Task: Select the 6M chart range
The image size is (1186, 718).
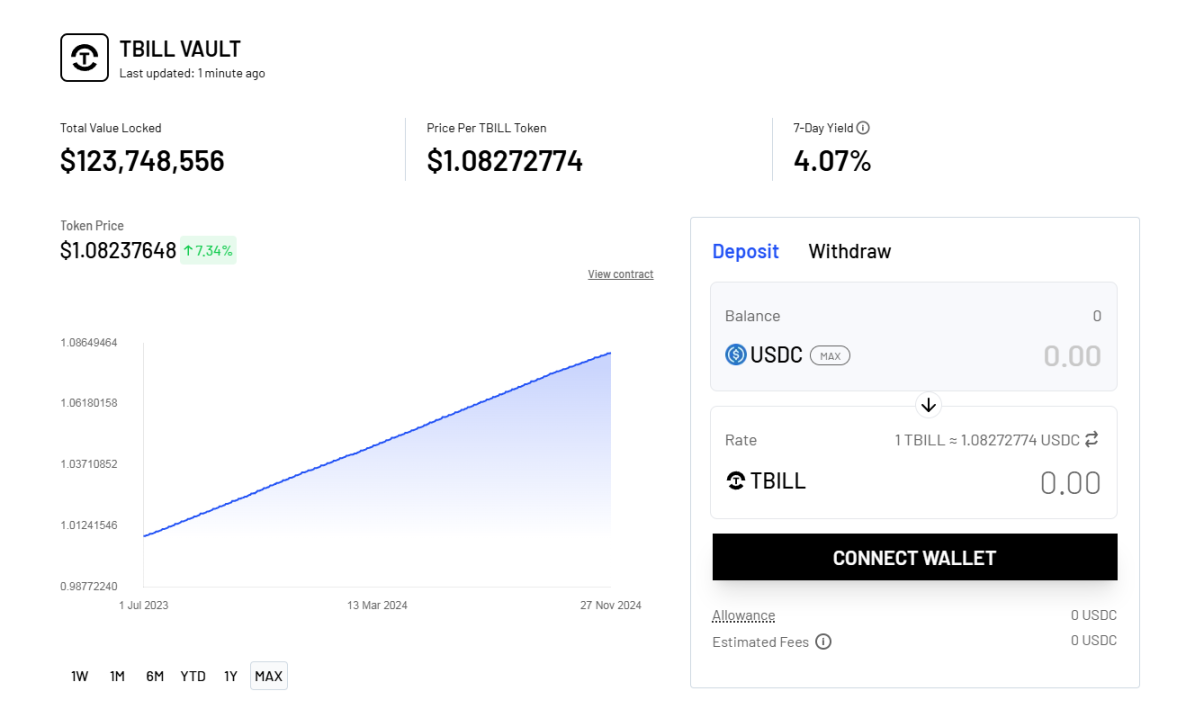Action: (x=154, y=676)
